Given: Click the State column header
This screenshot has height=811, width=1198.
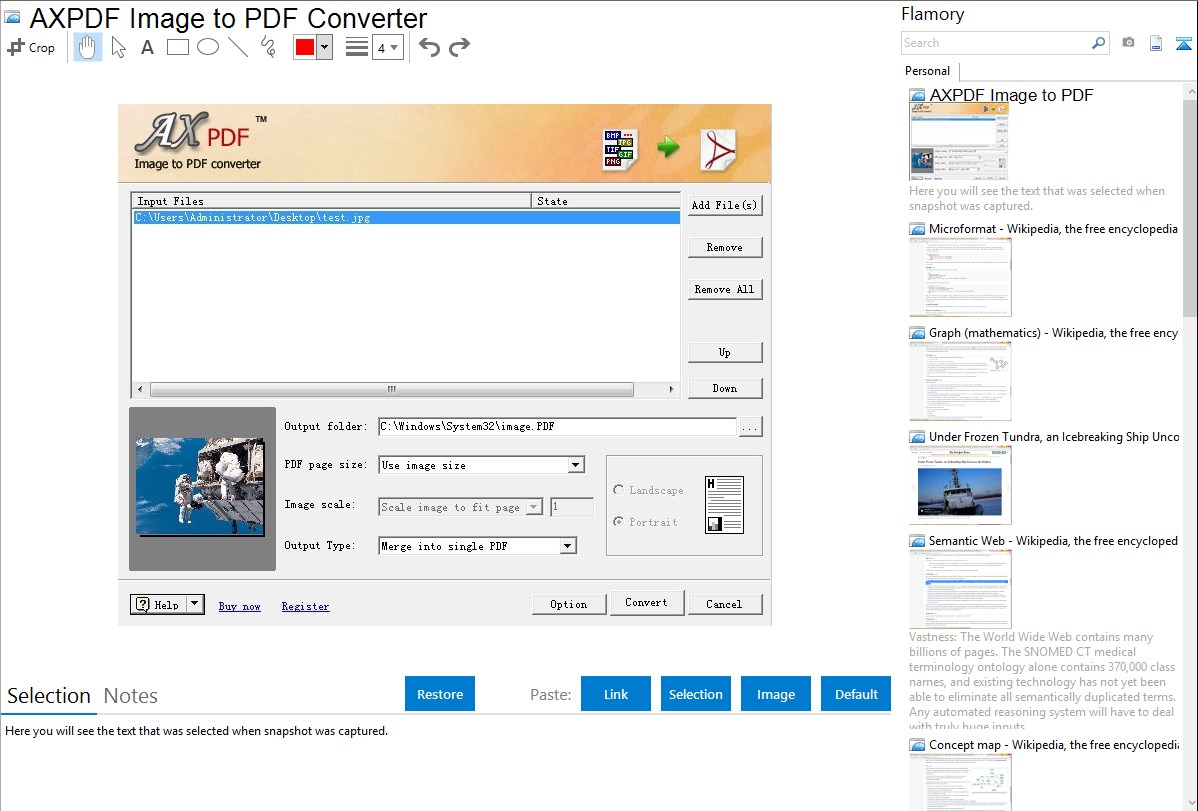Looking at the screenshot, I should point(605,201).
